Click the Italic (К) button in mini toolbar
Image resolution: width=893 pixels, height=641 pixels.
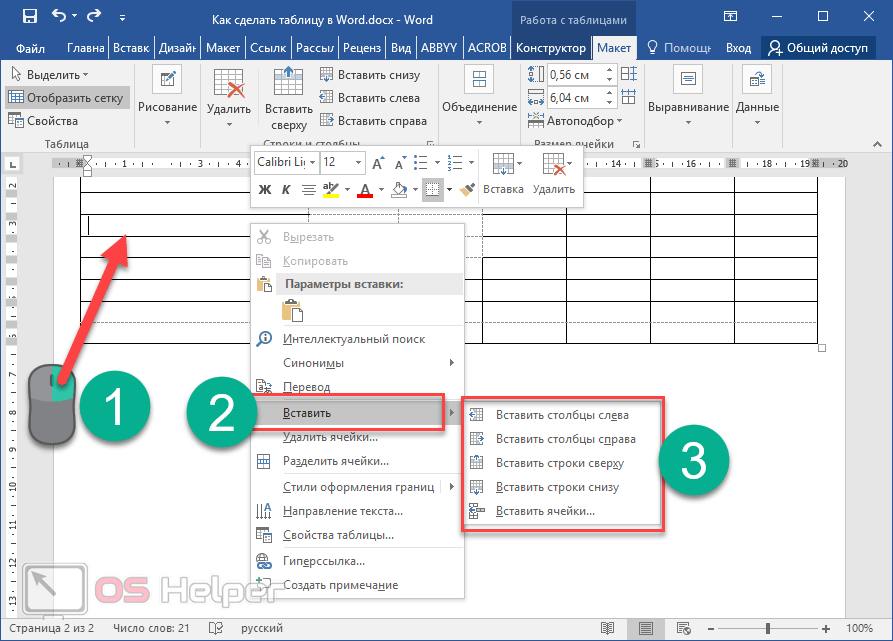pos(286,189)
